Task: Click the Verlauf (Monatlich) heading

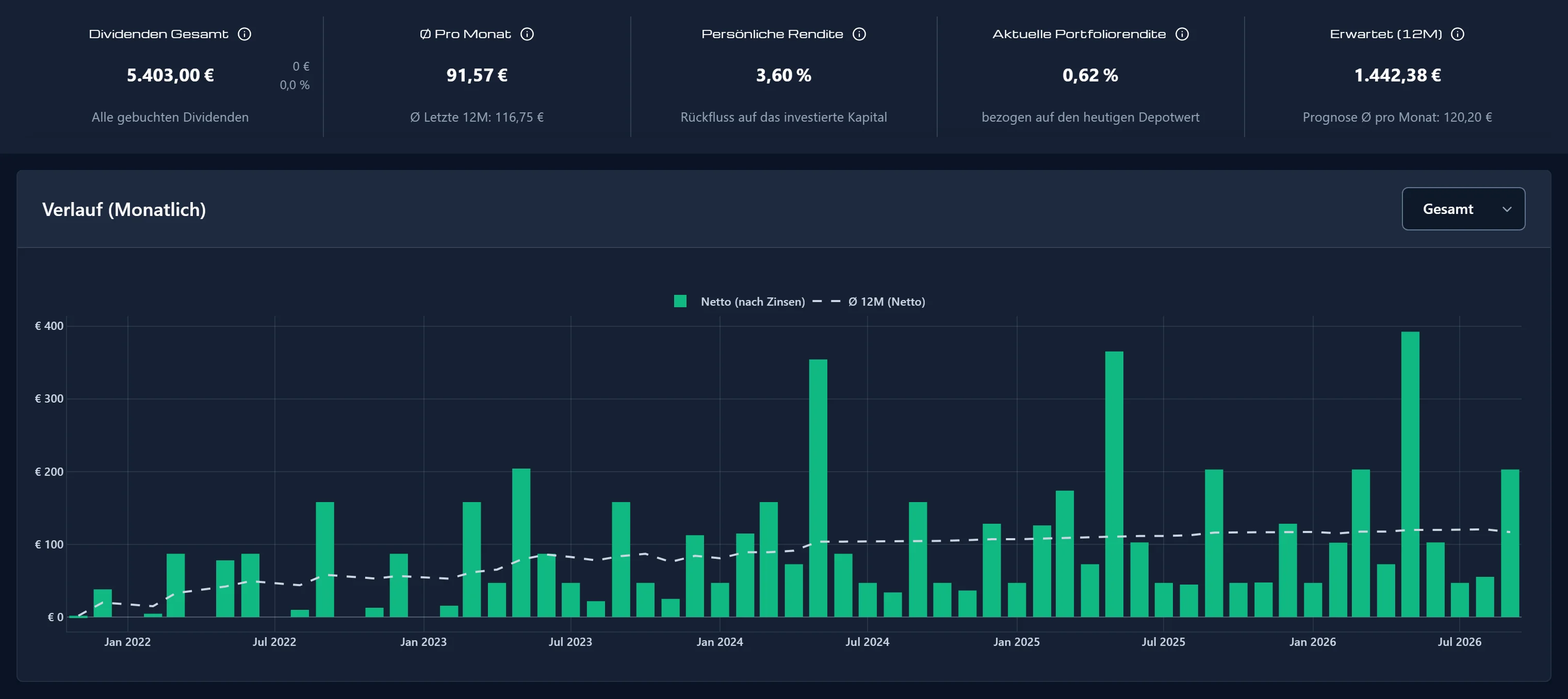Action: [x=124, y=209]
